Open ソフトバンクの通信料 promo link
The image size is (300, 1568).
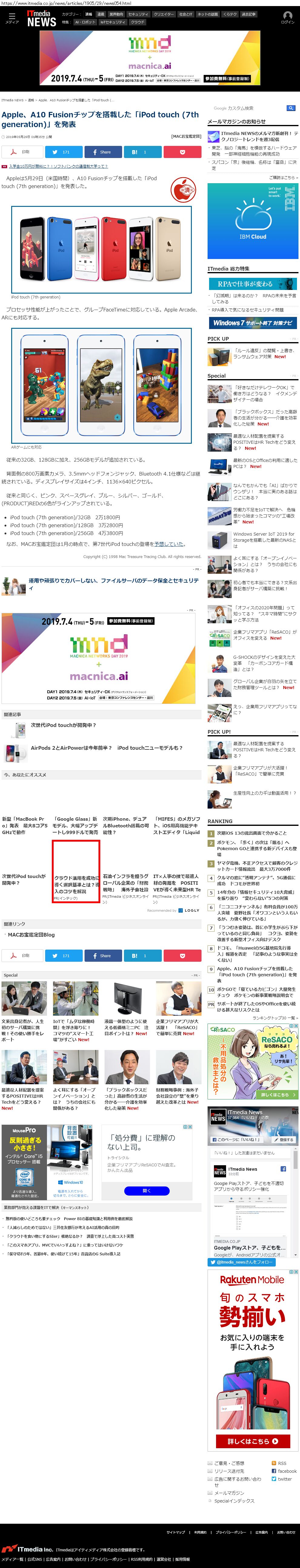(x=58, y=166)
